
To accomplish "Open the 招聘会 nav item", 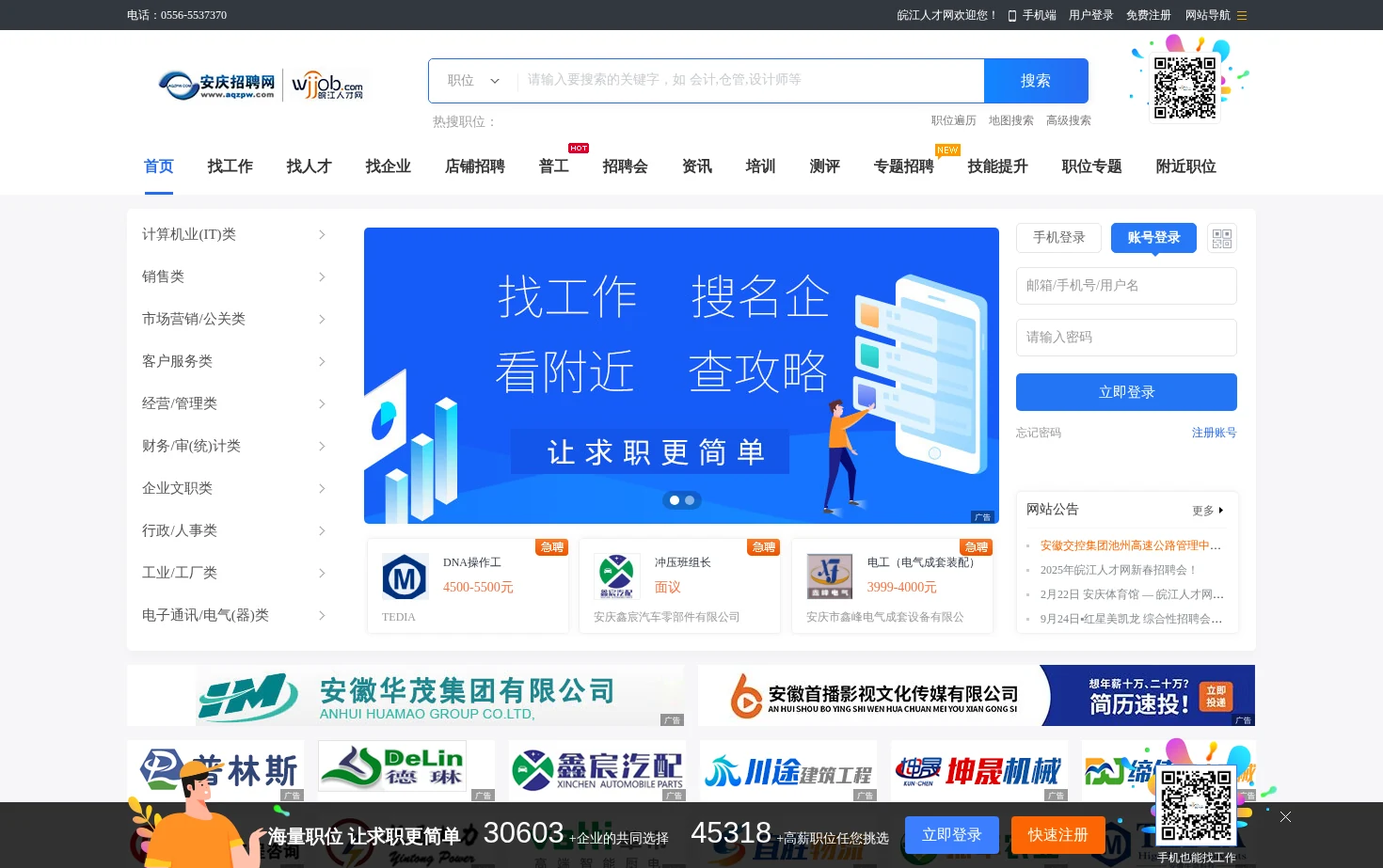I will [x=626, y=166].
